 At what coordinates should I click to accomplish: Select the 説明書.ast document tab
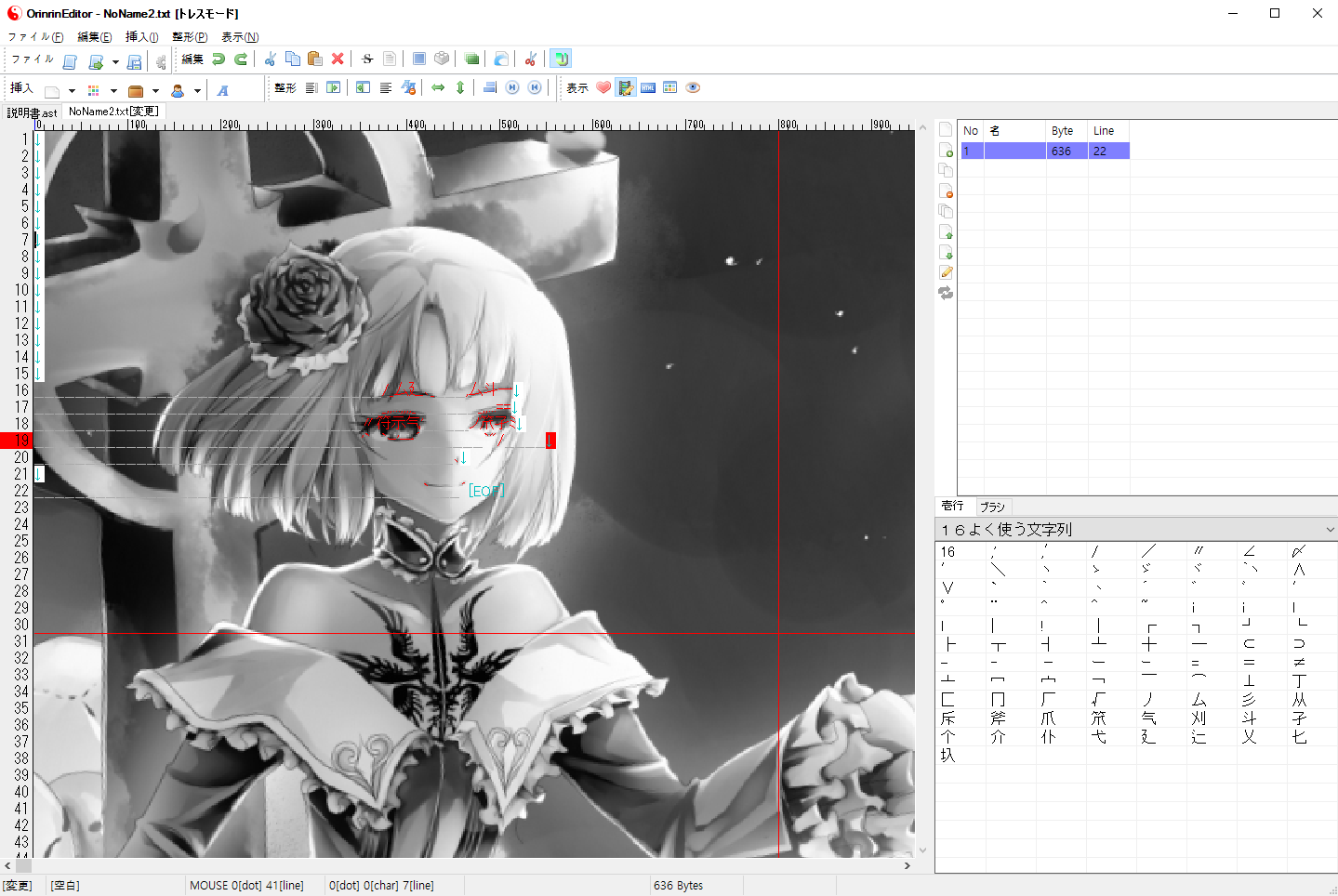coord(33,112)
